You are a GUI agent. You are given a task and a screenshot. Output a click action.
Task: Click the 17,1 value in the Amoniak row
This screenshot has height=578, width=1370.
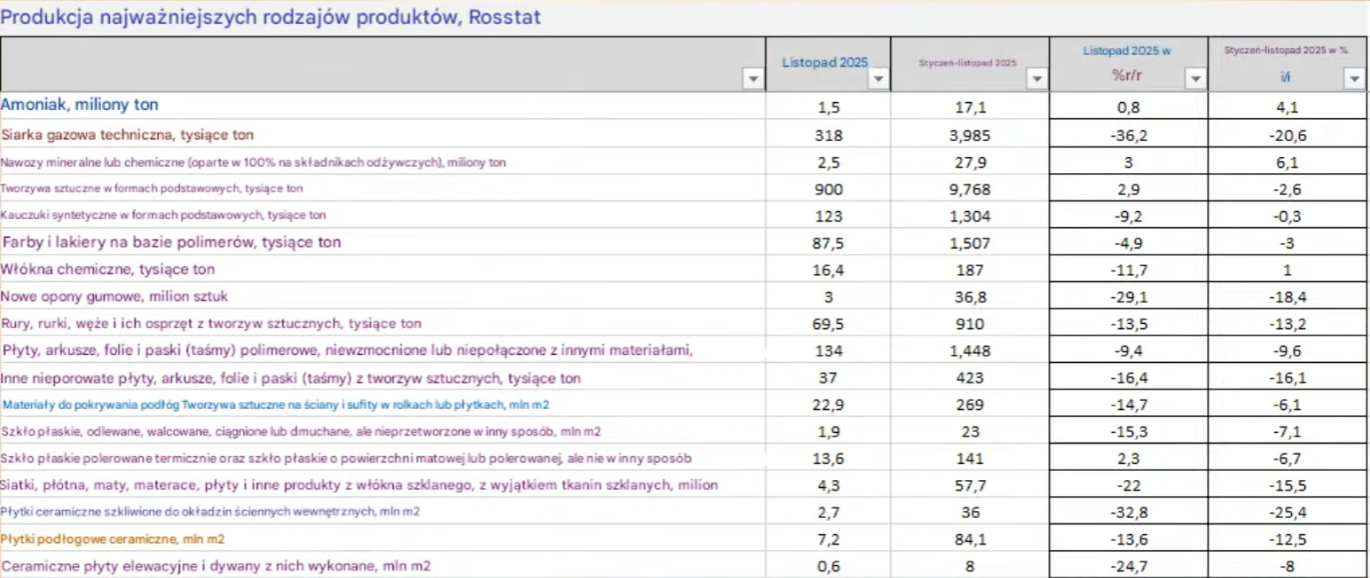[969, 107]
